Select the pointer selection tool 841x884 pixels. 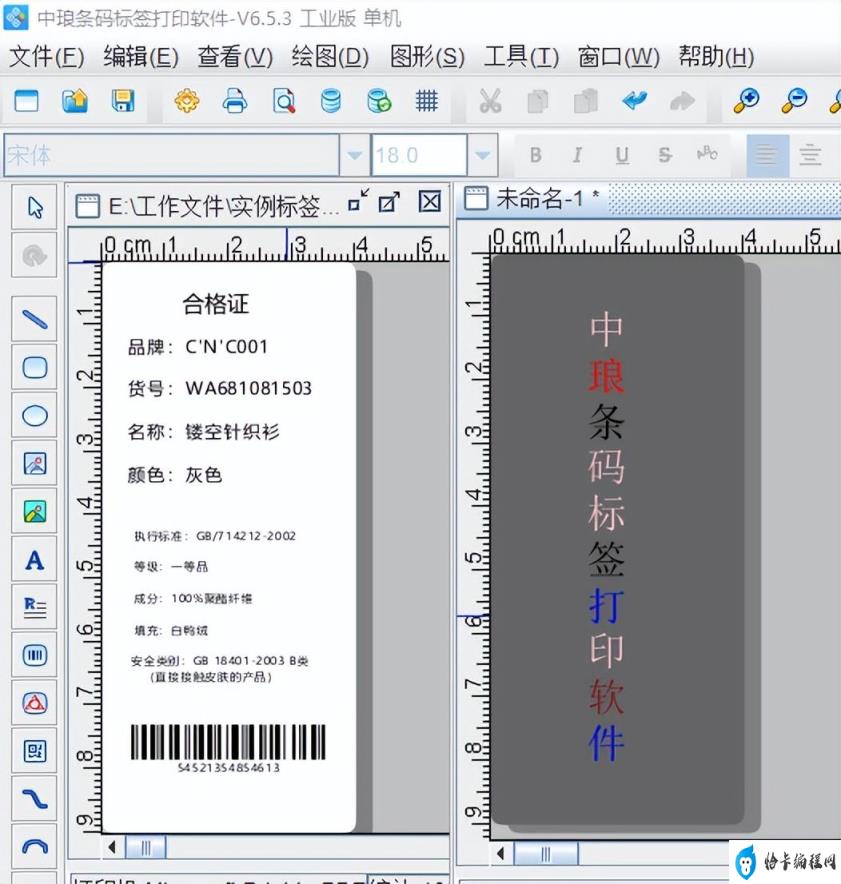click(x=35, y=207)
